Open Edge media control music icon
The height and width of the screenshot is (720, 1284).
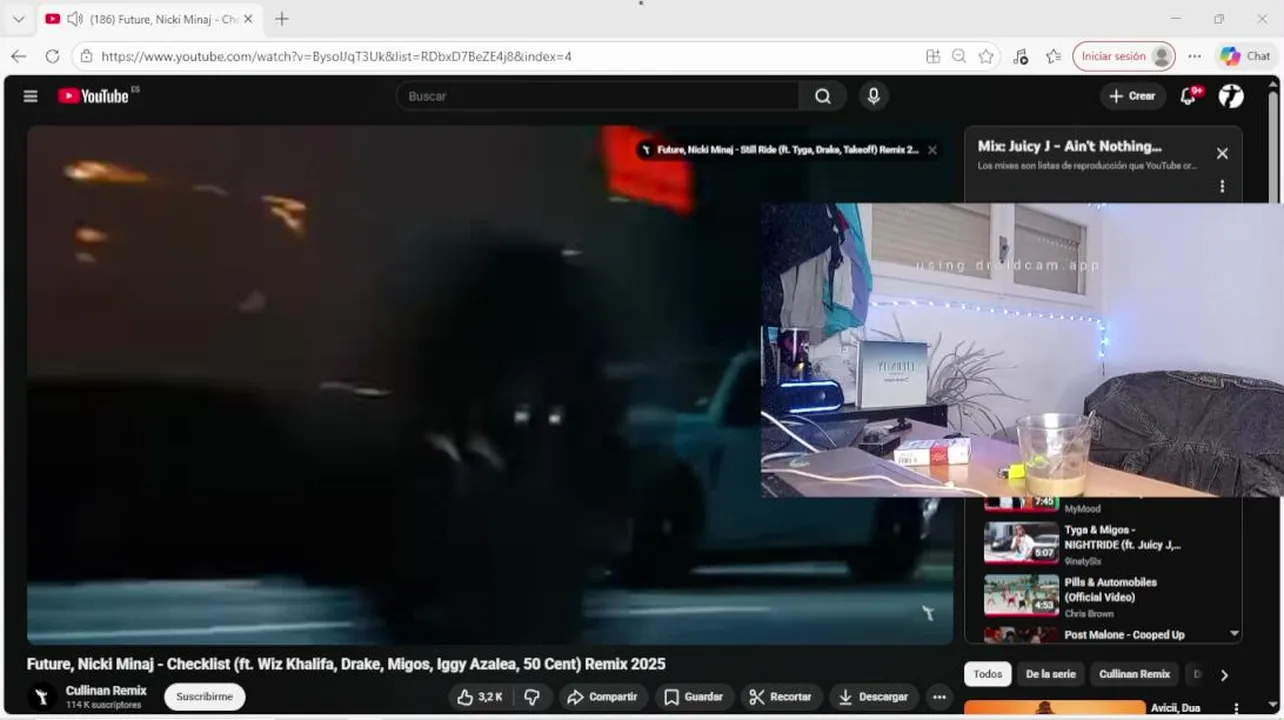click(x=1020, y=56)
